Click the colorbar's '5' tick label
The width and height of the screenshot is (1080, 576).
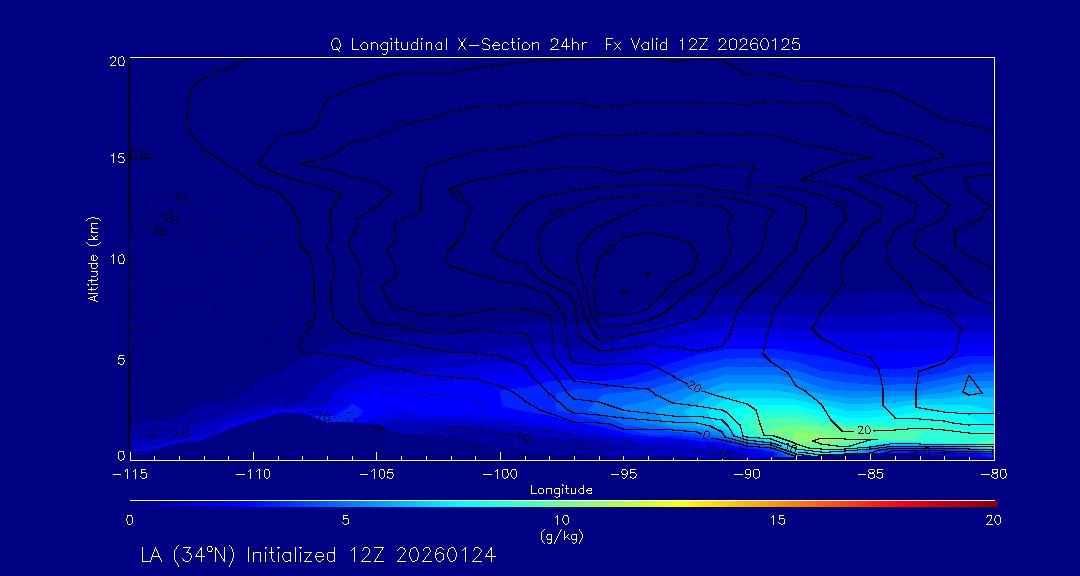tap(345, 520)
